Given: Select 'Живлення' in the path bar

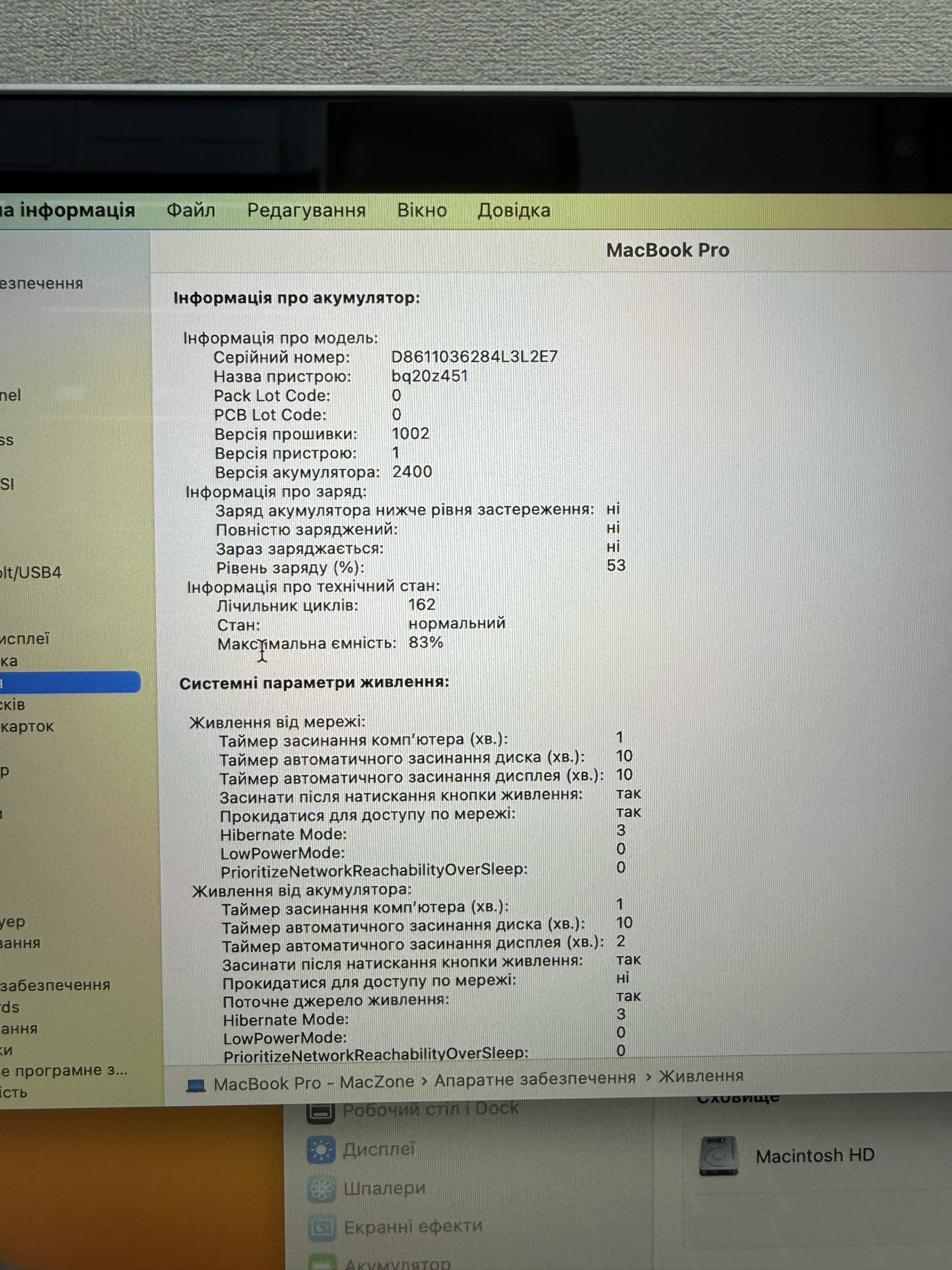Looking at the screenshot, I should point(701,1076).
